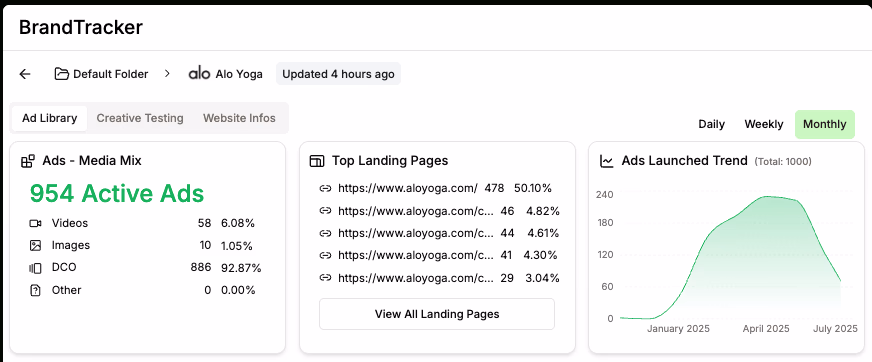The height and width of the screenshot is (362, 872).
Task: Click link icon beside the 4.82% row
Action: tap(325, 211)
